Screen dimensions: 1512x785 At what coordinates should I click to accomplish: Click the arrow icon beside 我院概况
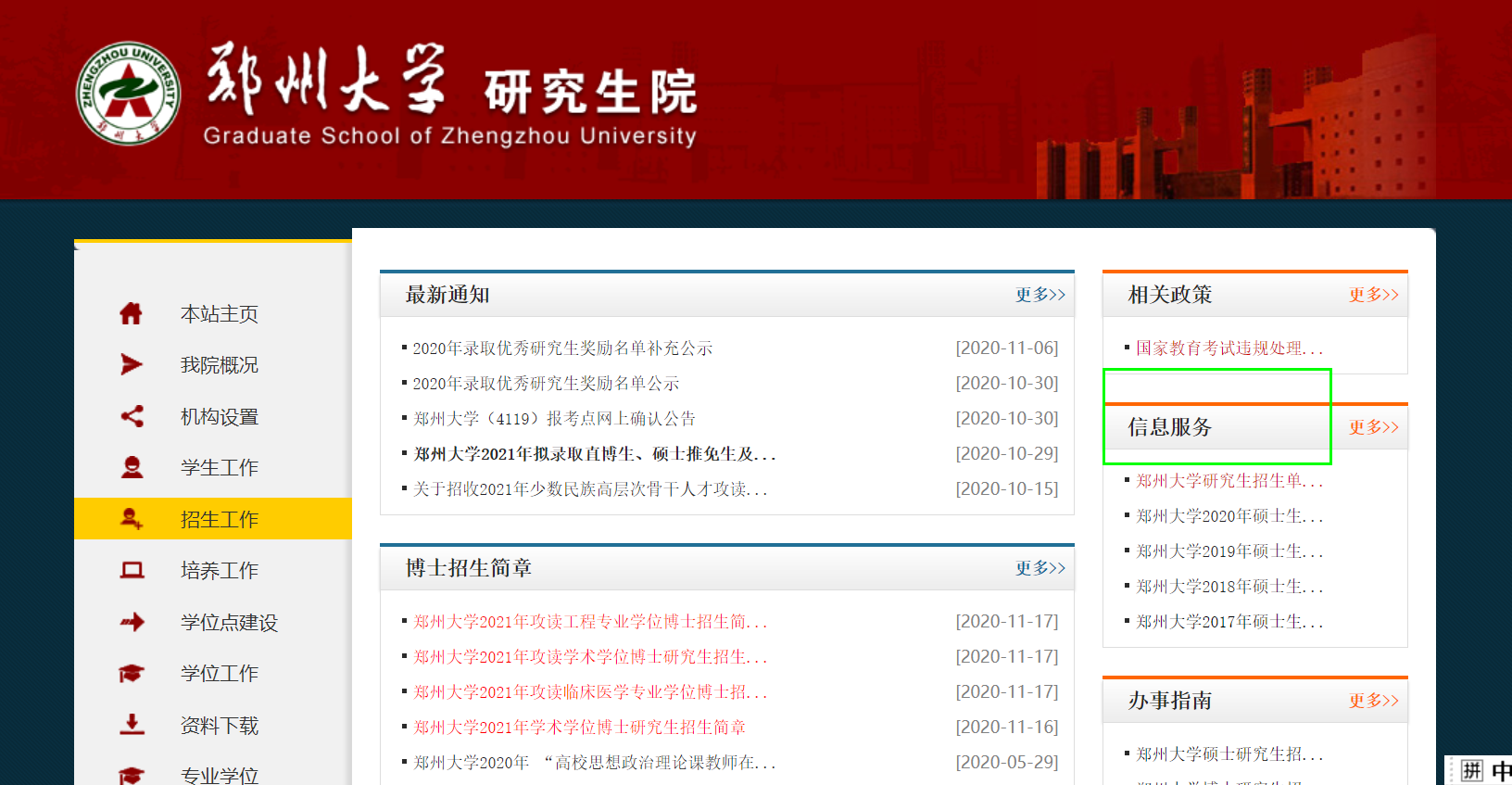pyautogui.click(x=132, y=364)
